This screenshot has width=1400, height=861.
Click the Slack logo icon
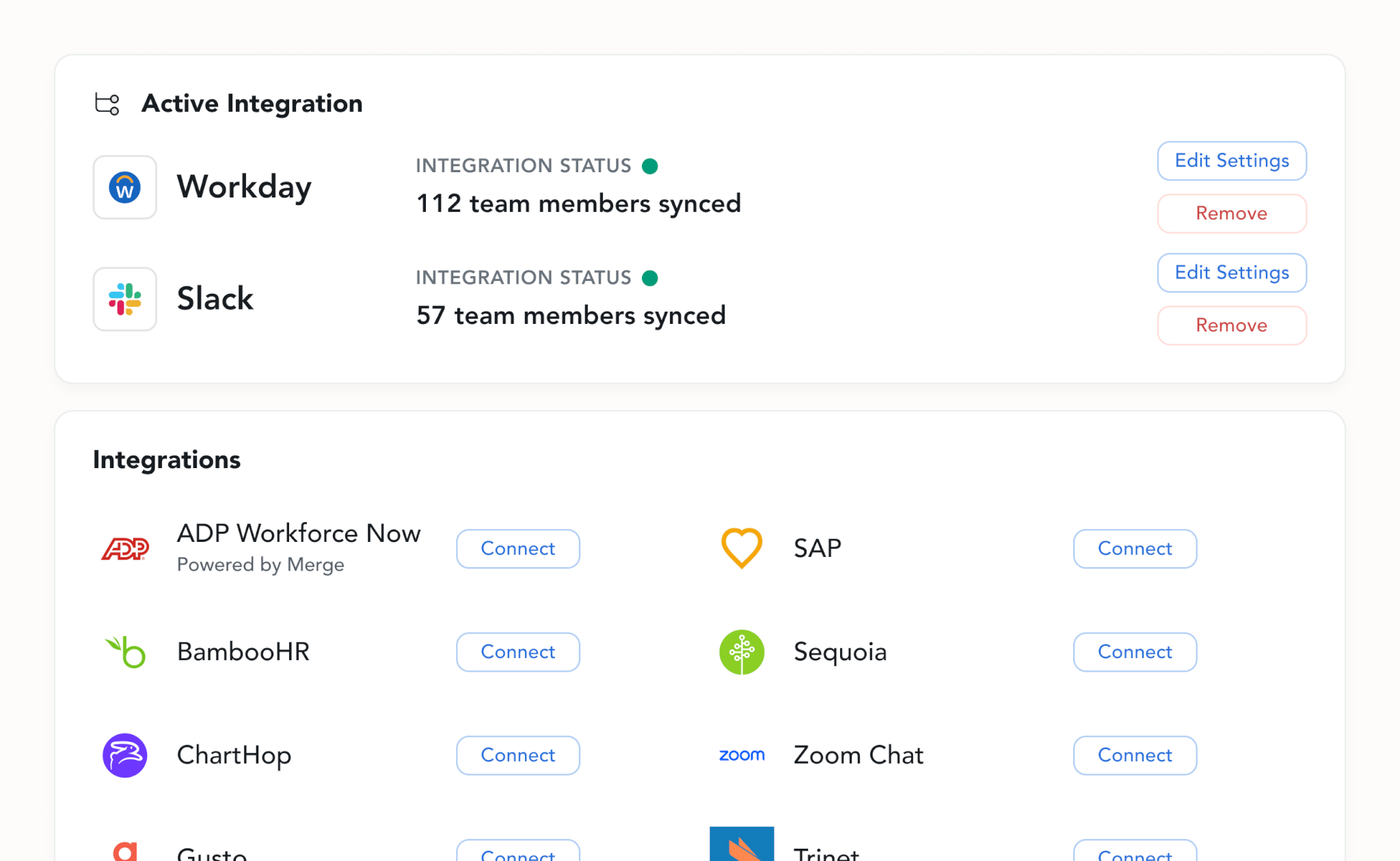[x=124, y=299]
